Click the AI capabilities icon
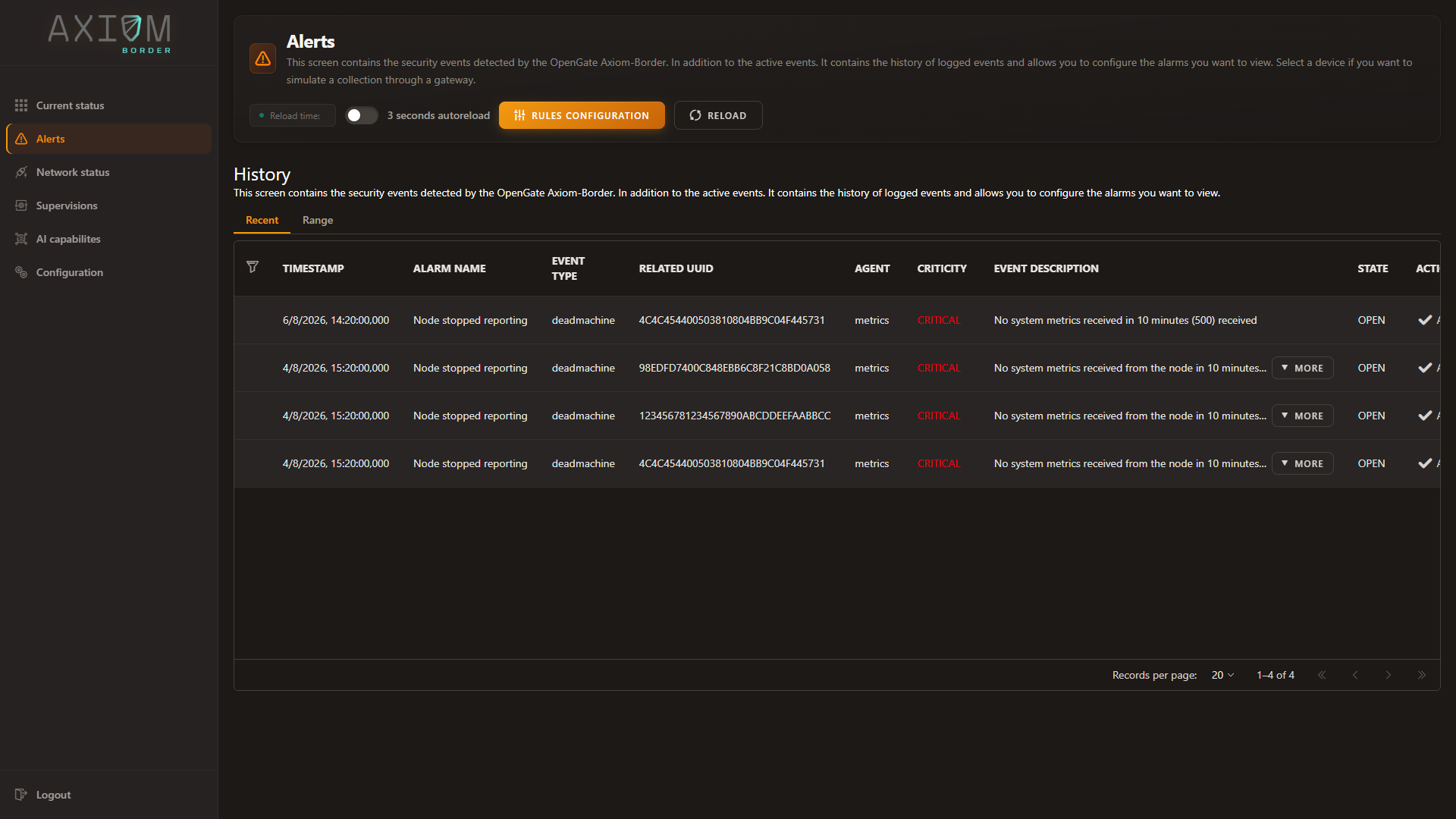This screenshot has height=819, width=1456. (x=21, y=239)
